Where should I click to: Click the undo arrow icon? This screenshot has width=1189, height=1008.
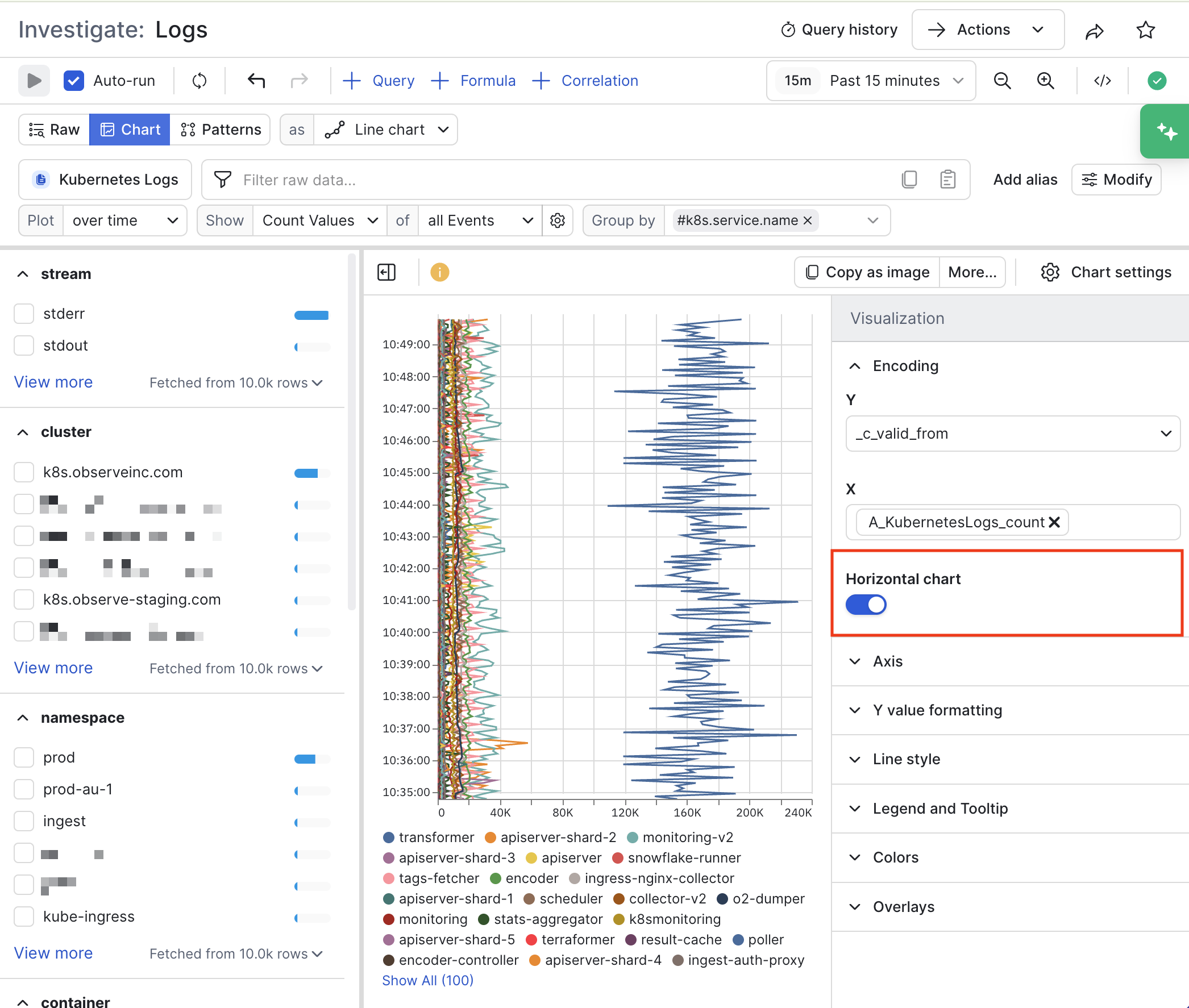coord(256,81)
